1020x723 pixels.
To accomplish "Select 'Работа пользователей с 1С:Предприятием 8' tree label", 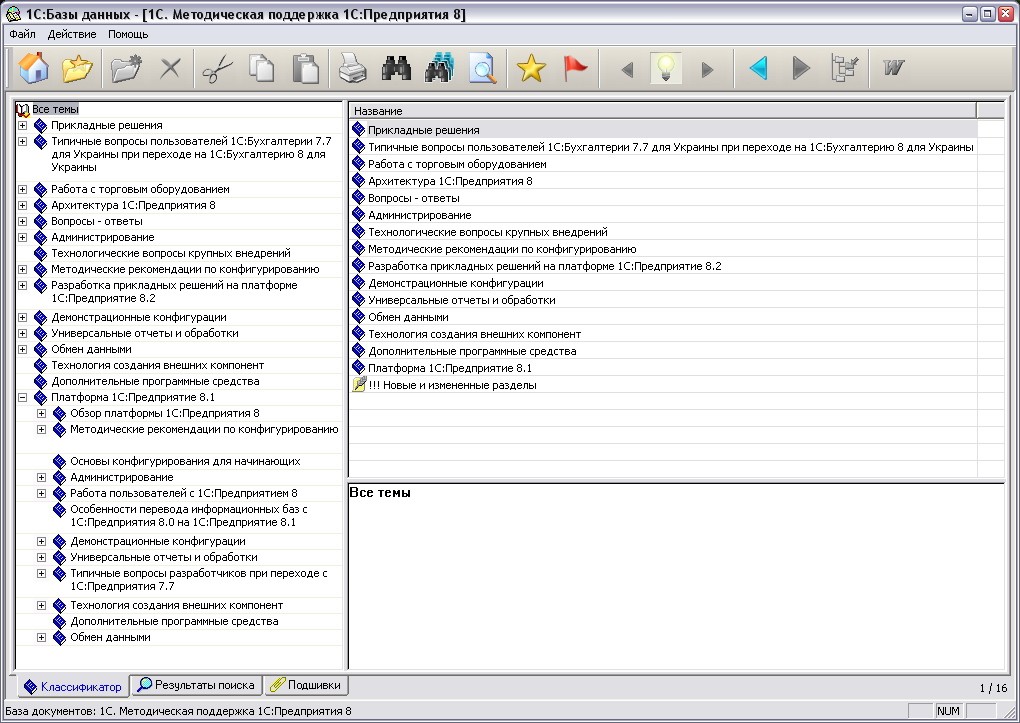I will click(x=183, y=493).
